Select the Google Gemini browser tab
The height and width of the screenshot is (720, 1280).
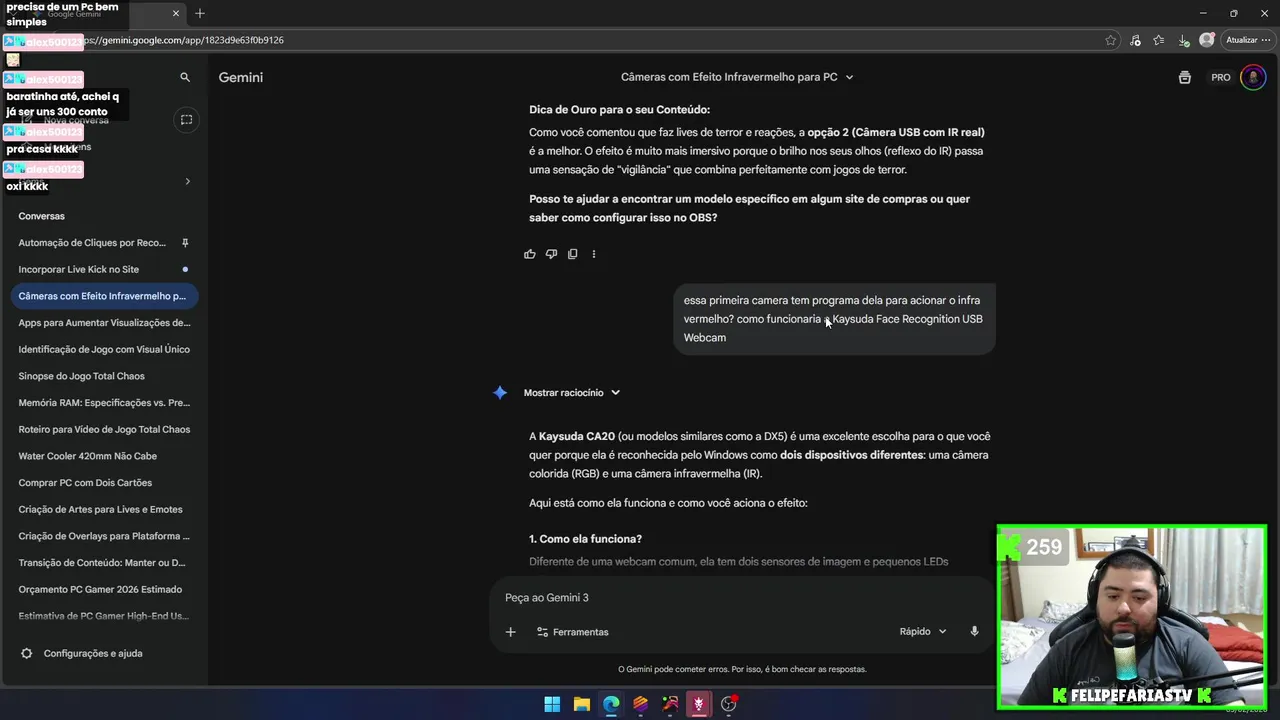click(95, 14)
